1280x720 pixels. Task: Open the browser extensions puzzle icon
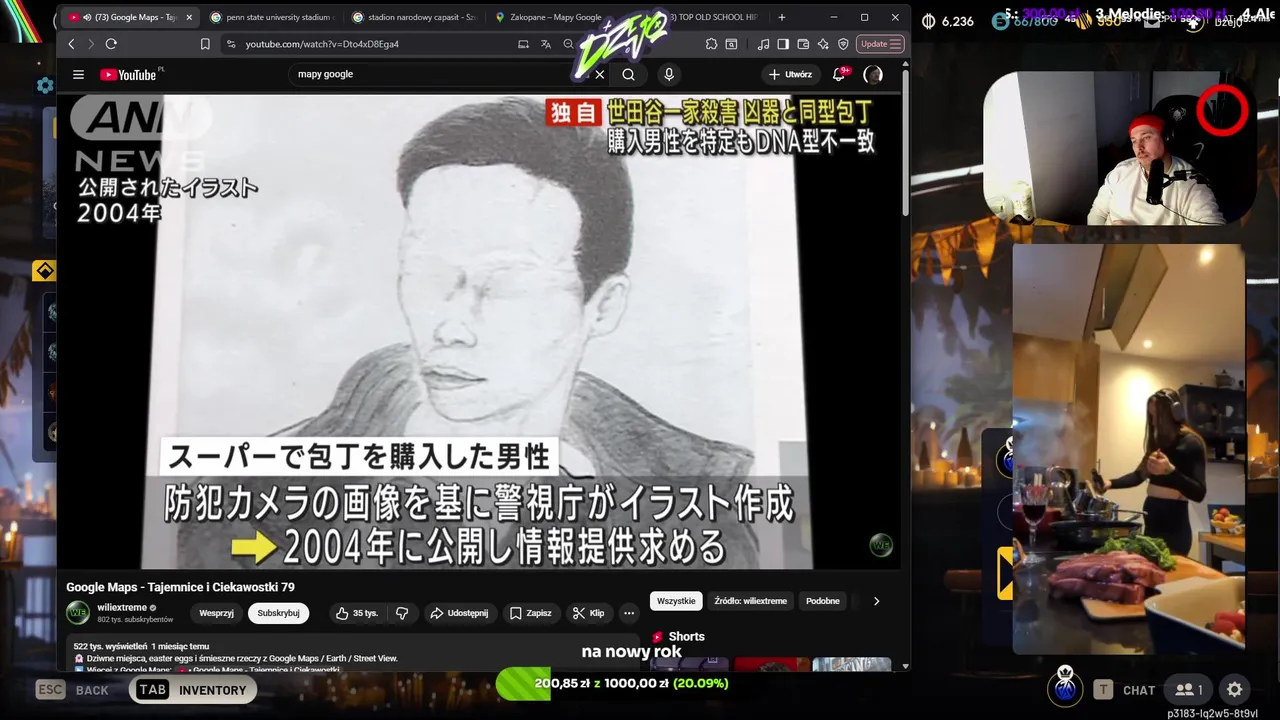[712, 44]
